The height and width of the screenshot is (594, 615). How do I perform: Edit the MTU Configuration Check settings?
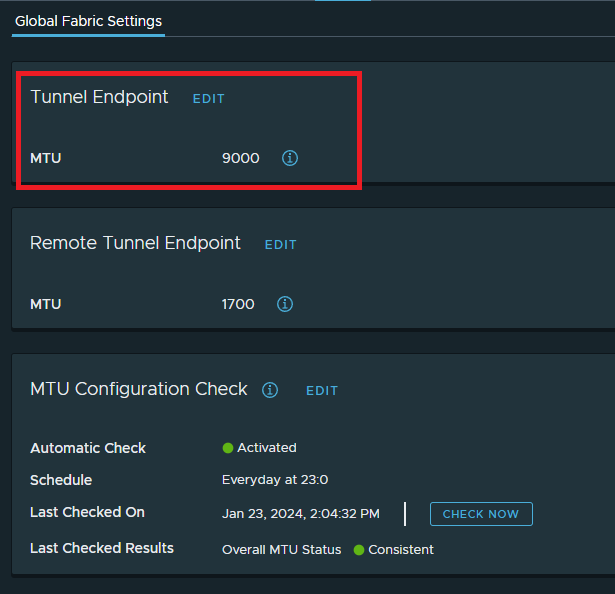pos(322,391)
